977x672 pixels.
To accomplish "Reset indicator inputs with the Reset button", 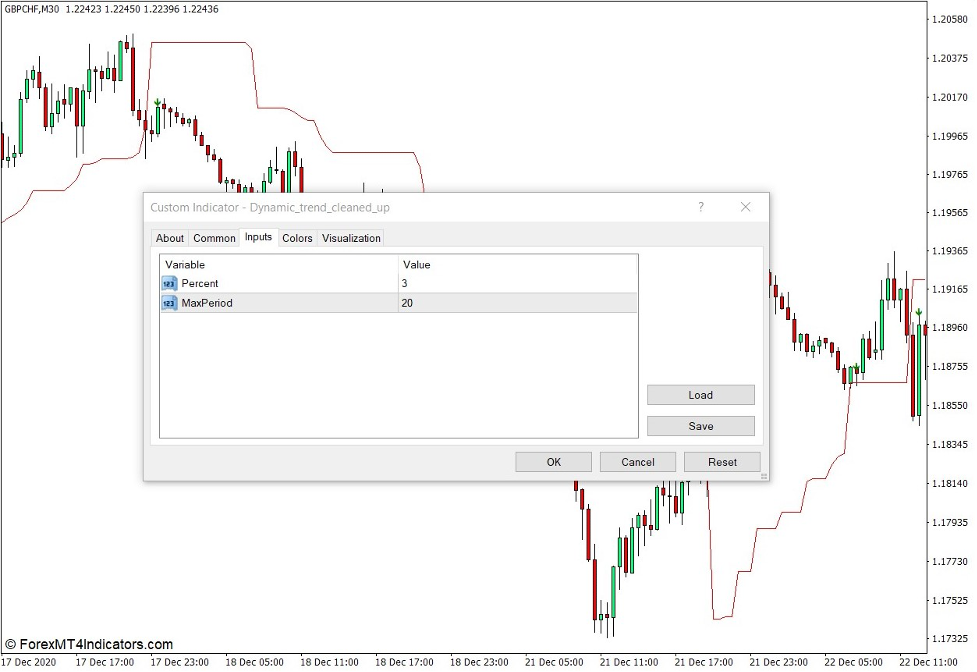I will tap(722, 462).
